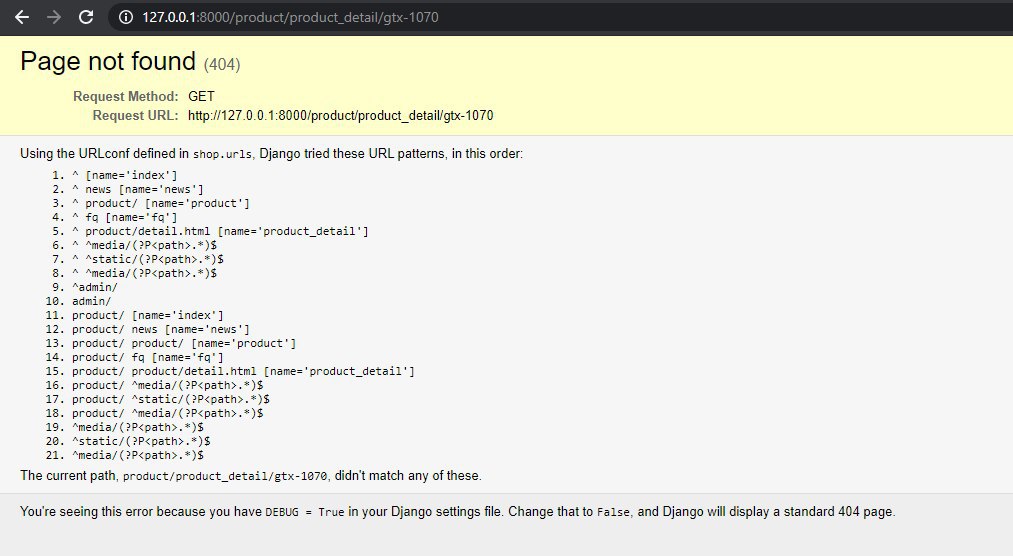
Task: Reload the page with refresh icon
Action: [86, 17]
